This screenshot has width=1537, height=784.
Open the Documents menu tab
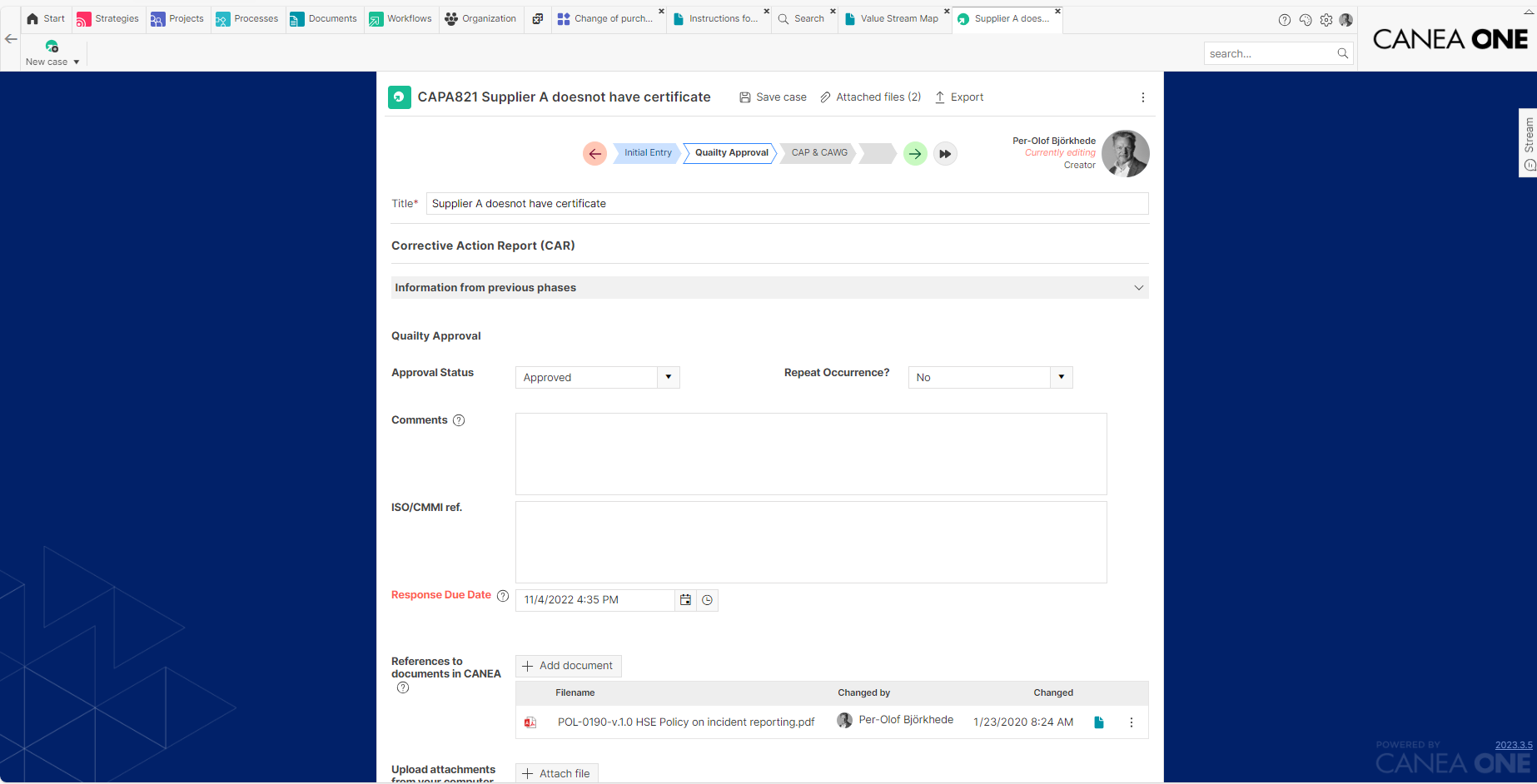[324, 19]
